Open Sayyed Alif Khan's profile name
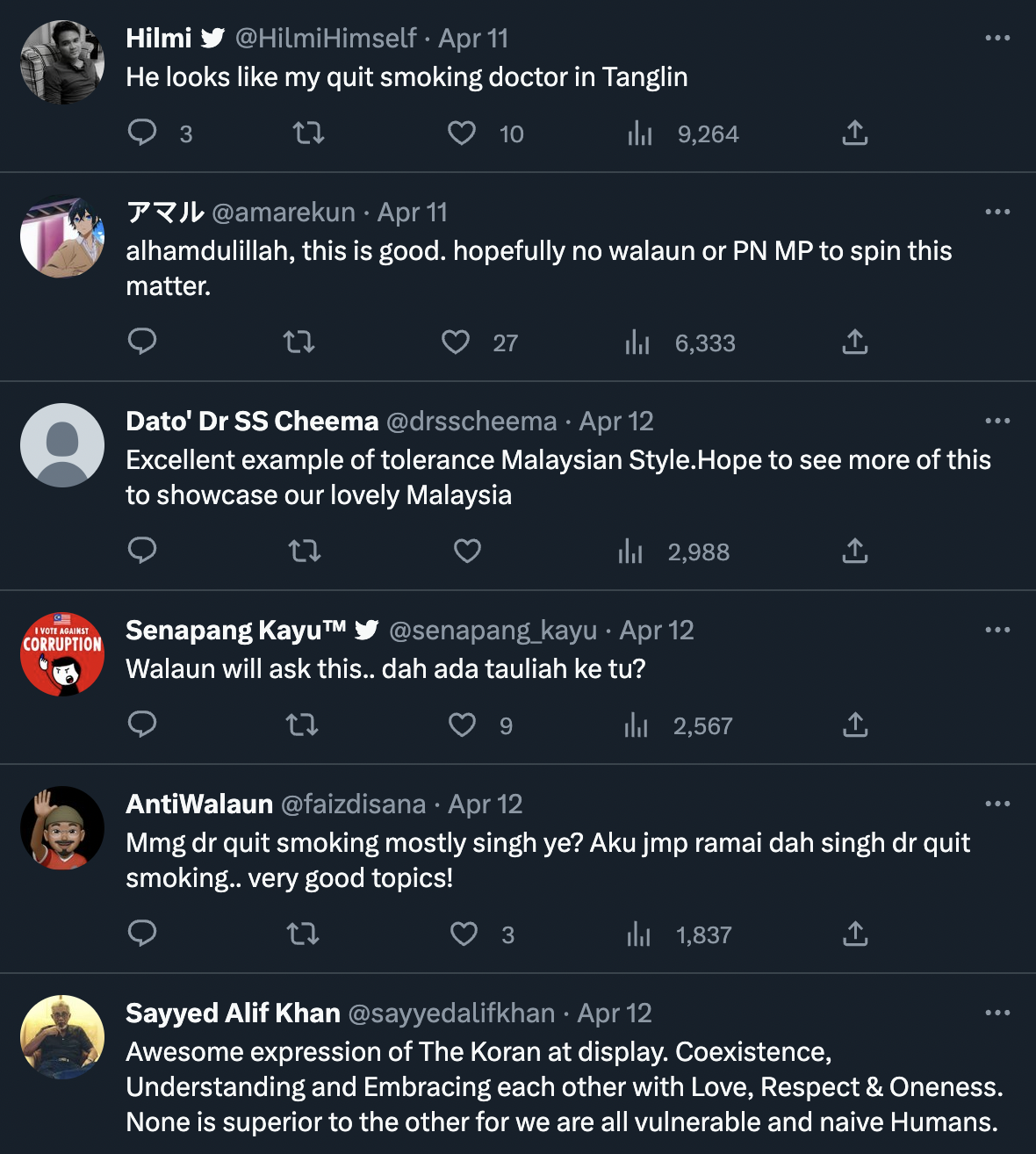1036x1154 pixels. (x=233, y=1013)
